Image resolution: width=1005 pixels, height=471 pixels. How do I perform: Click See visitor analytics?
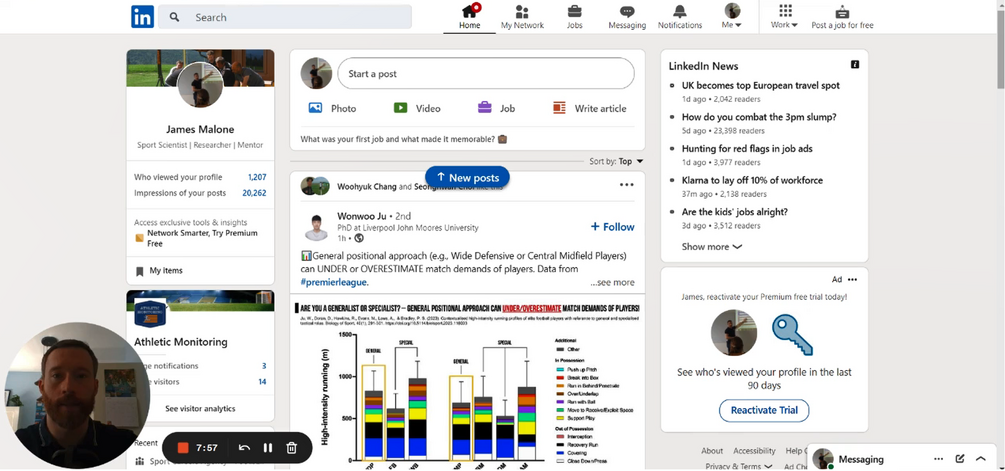click(x=200, y=409)
